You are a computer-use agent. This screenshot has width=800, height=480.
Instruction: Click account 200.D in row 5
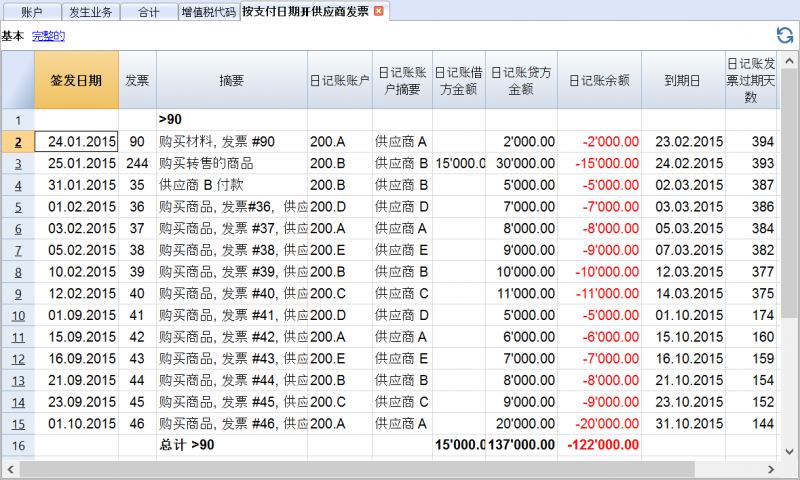point(340,207)
